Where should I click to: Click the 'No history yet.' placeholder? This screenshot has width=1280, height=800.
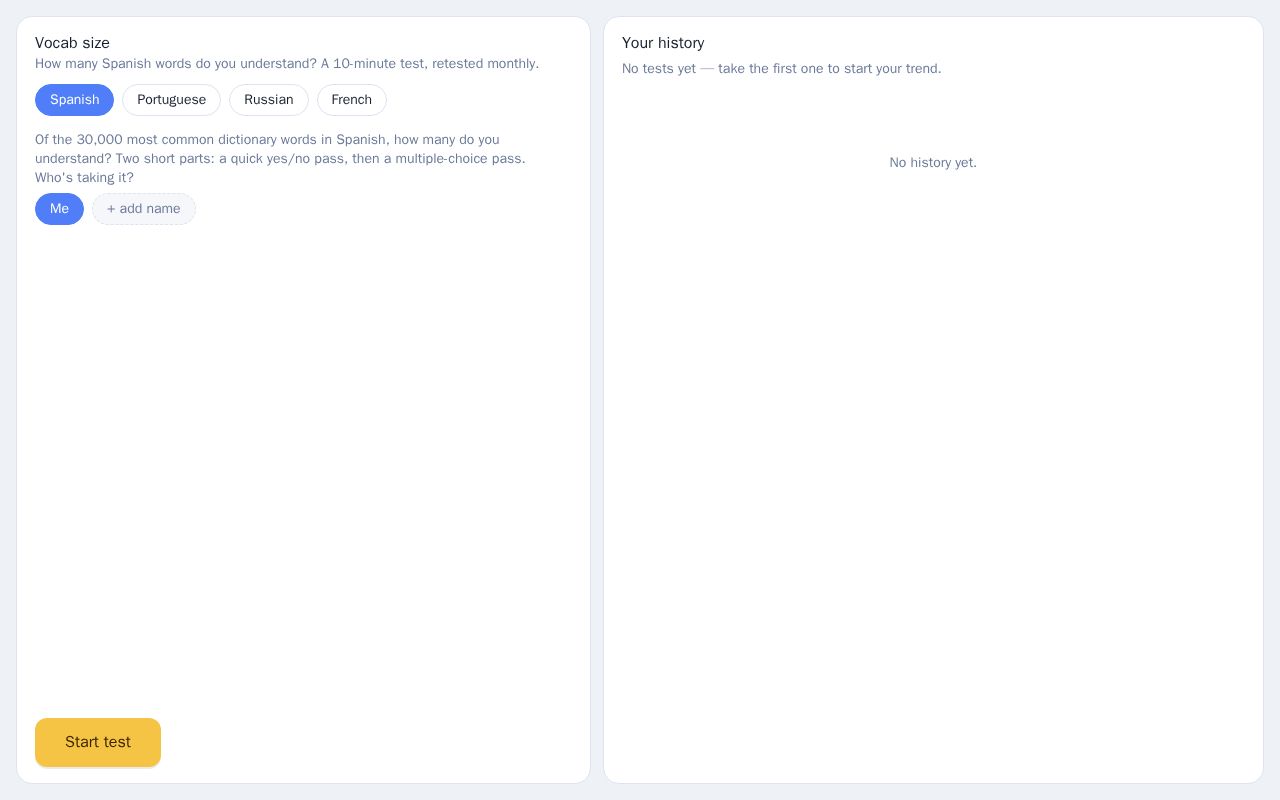pyautogui.click(x=933, y=163)
